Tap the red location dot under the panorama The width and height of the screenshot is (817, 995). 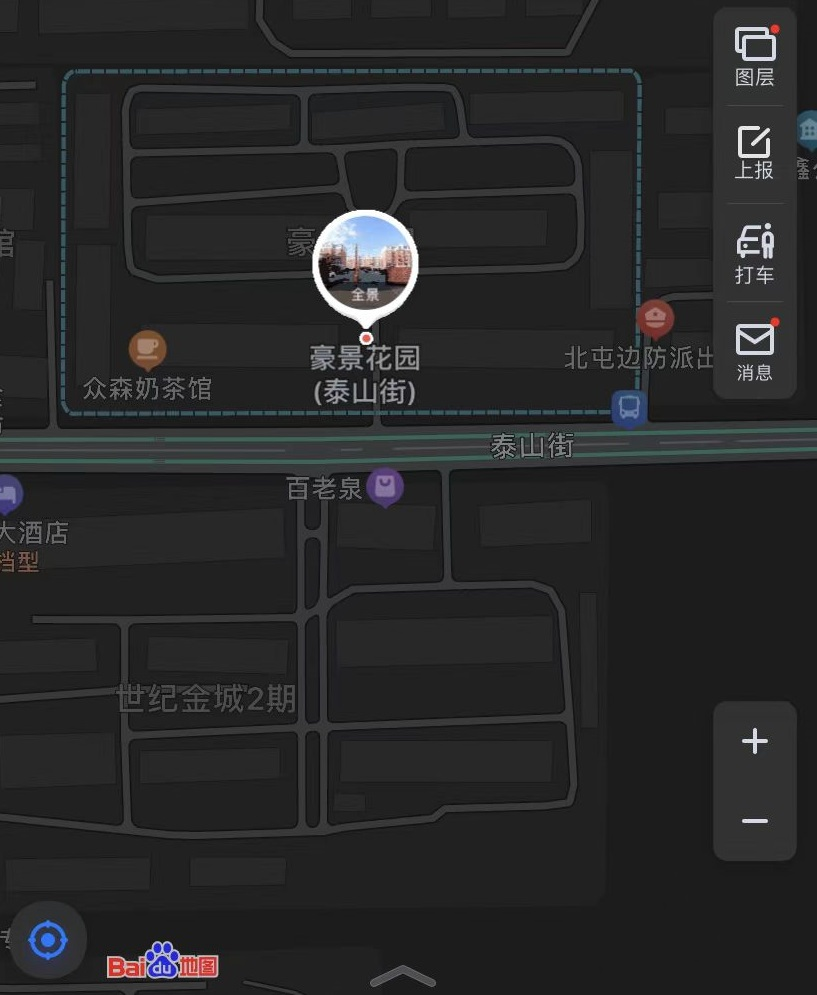pyautogui.click(x=366, y=338)
